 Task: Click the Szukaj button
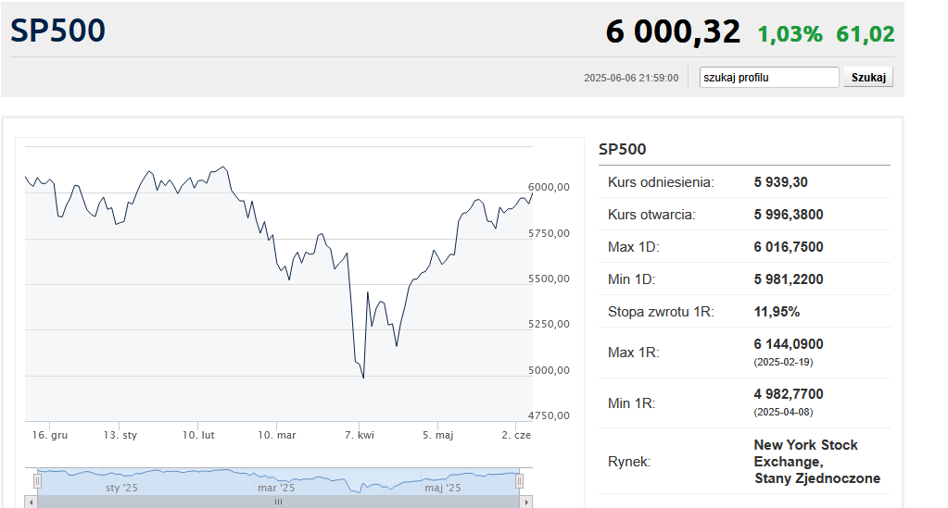(868, 77)
